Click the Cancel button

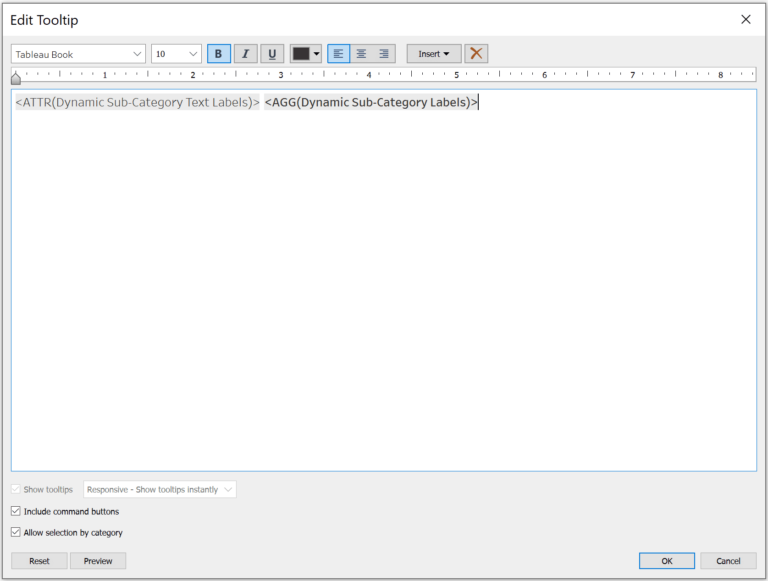pyautogui.click(x=728, y=561)
